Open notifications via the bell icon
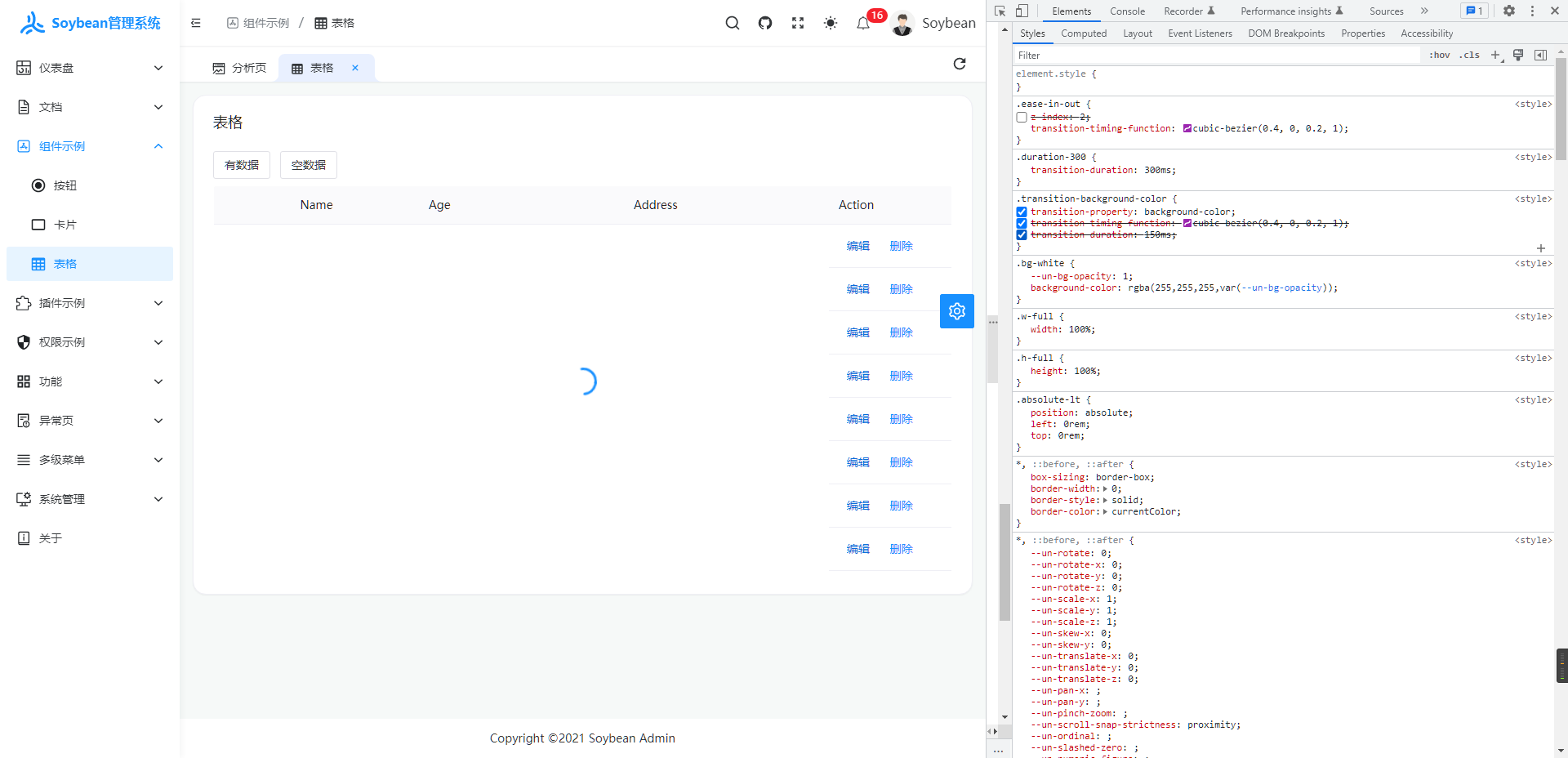Image resolution: width=1568 pixels, height=758 pixels. (862, 23)
